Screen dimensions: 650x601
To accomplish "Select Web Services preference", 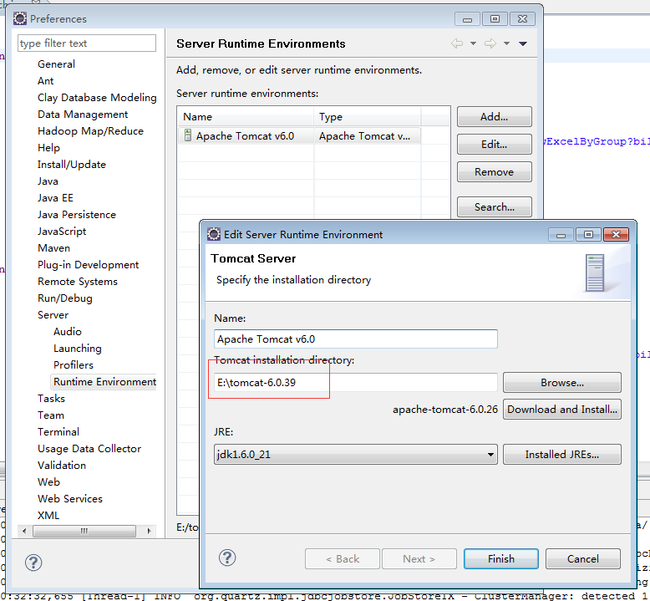I will 70,499.
